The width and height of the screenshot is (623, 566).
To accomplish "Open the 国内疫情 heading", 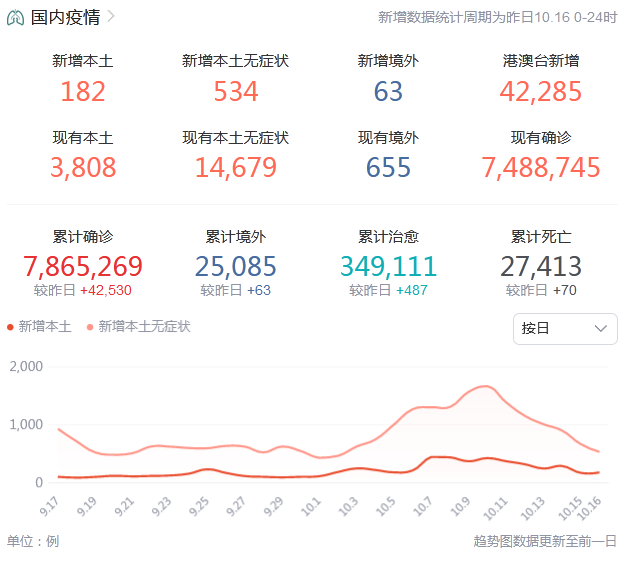I will [x=65, y=17].
